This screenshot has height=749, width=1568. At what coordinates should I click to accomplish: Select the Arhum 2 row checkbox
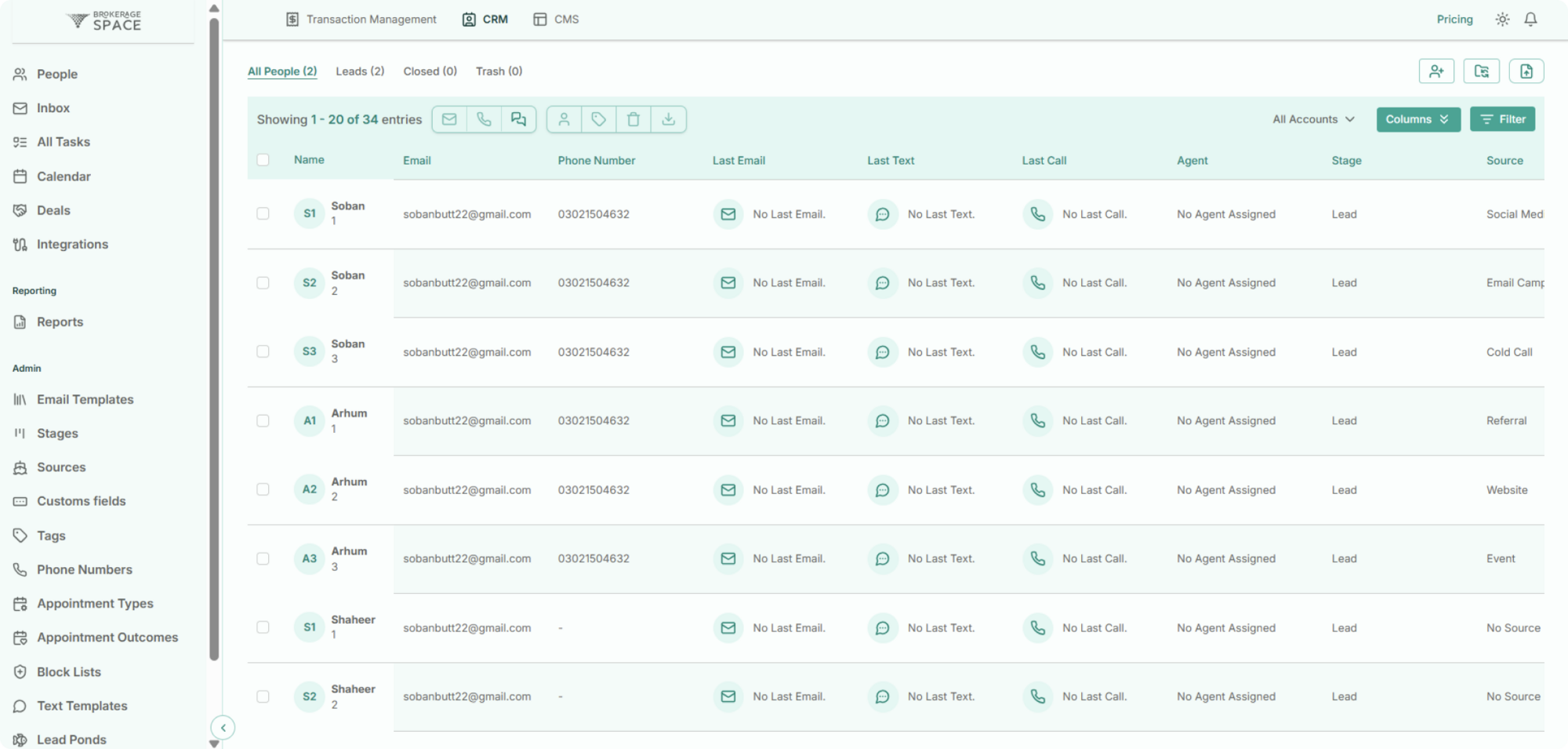263,489
